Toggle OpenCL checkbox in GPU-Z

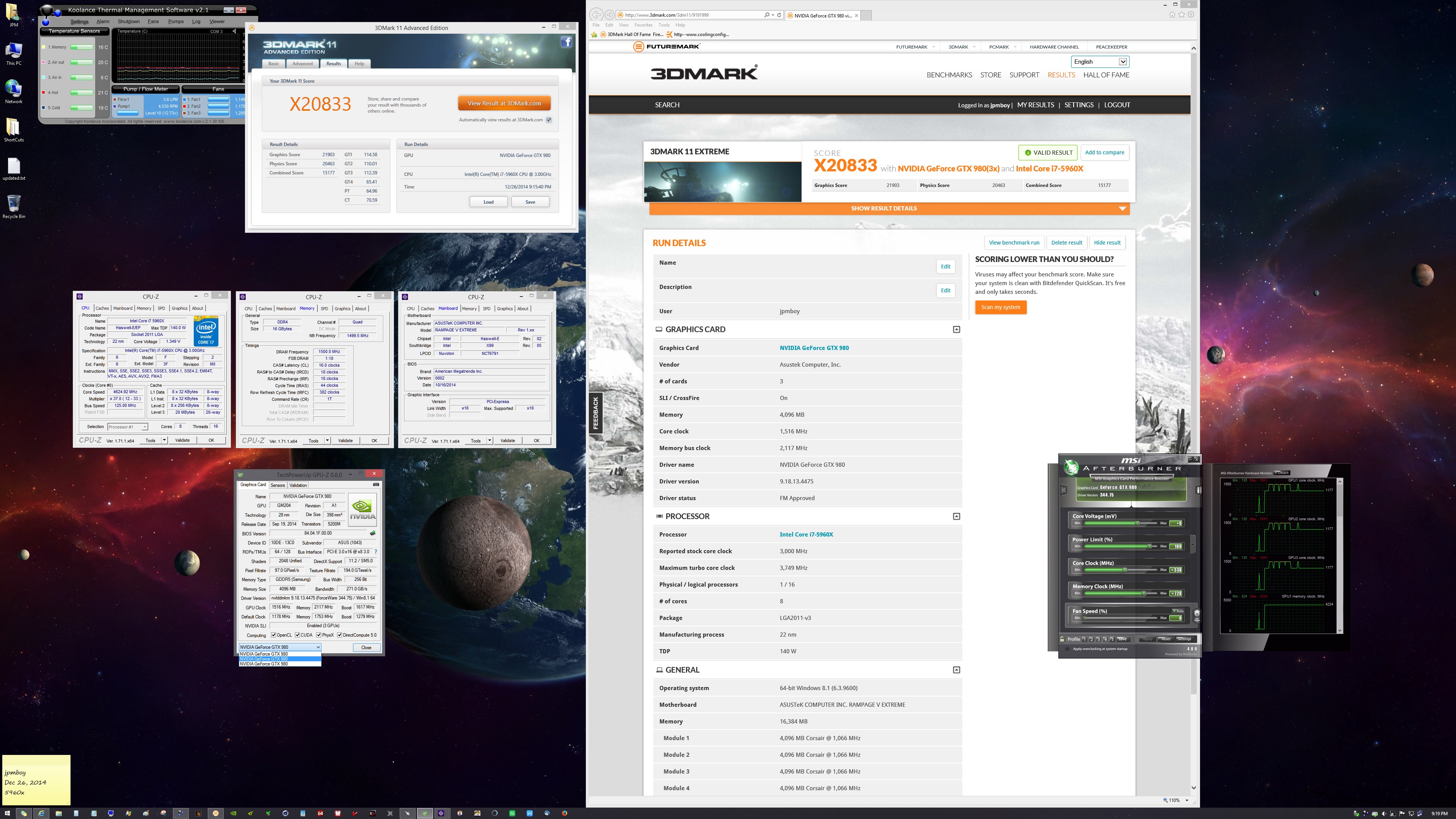273,635
